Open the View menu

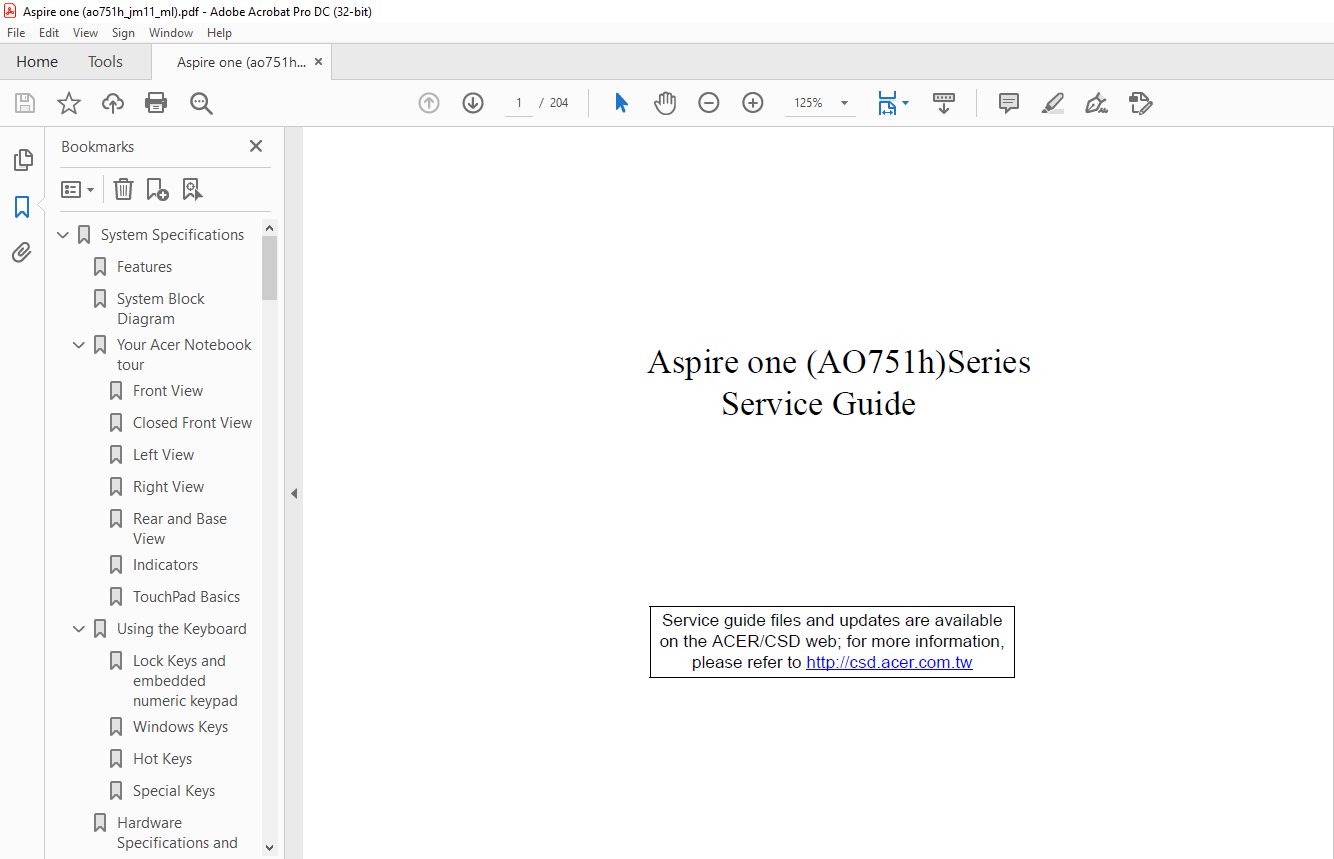pos(85,33)
